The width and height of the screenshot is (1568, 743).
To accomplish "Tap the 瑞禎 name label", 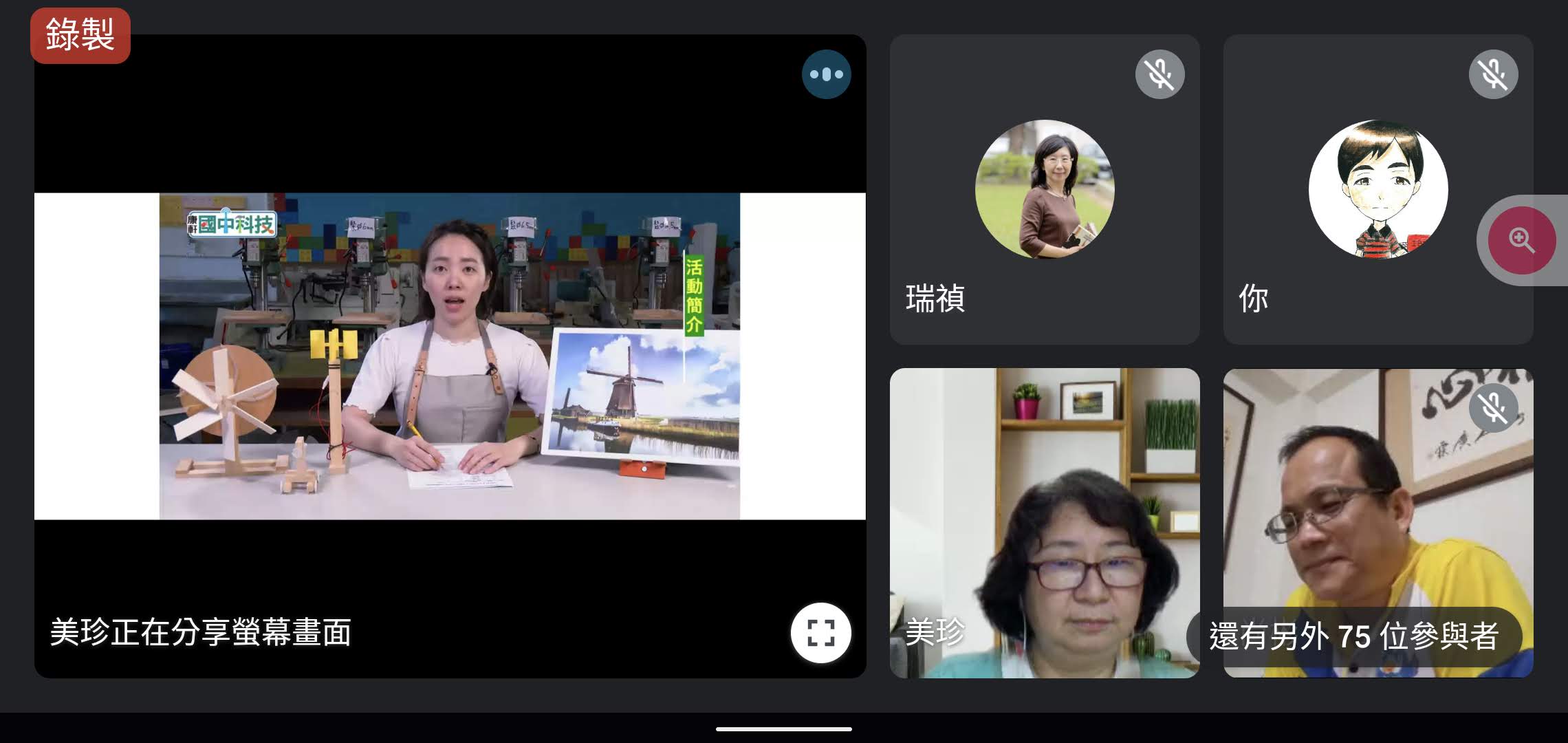I will point(935,299).
